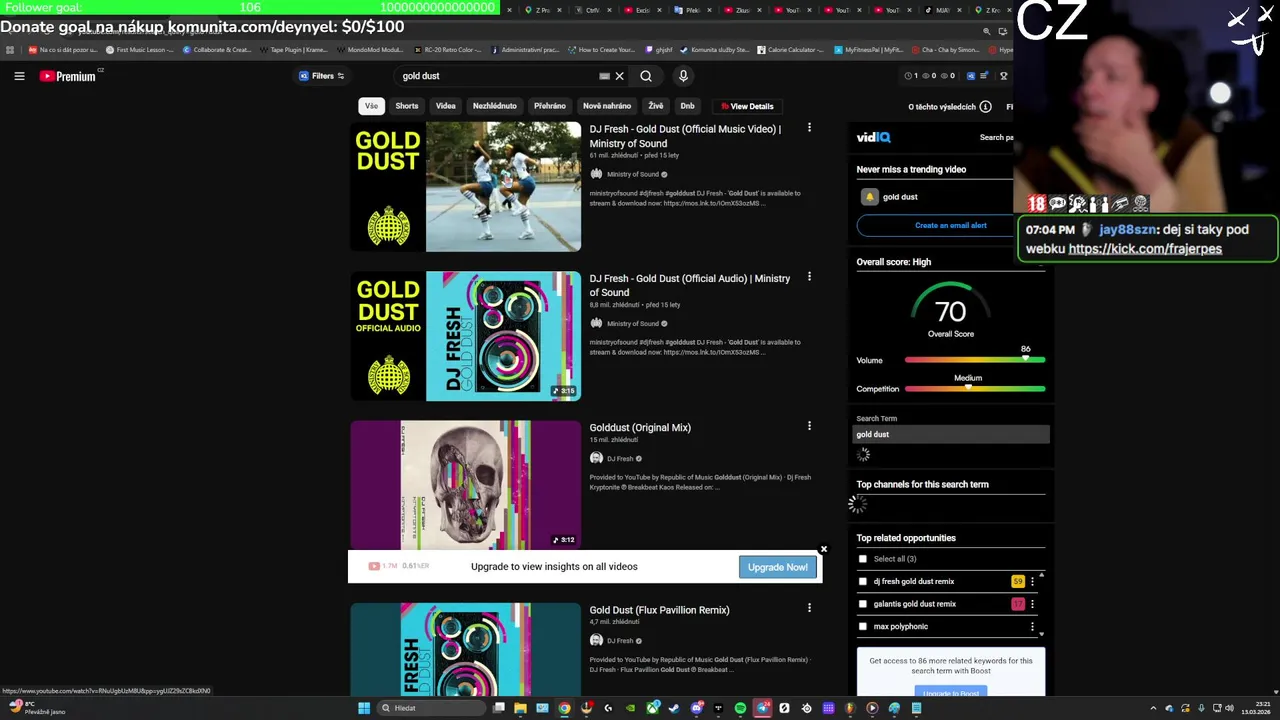Open DJ Fresh channel under Golddust (Original Mix)
Screen dimensions: 1280x720
[x=620, y=459]
